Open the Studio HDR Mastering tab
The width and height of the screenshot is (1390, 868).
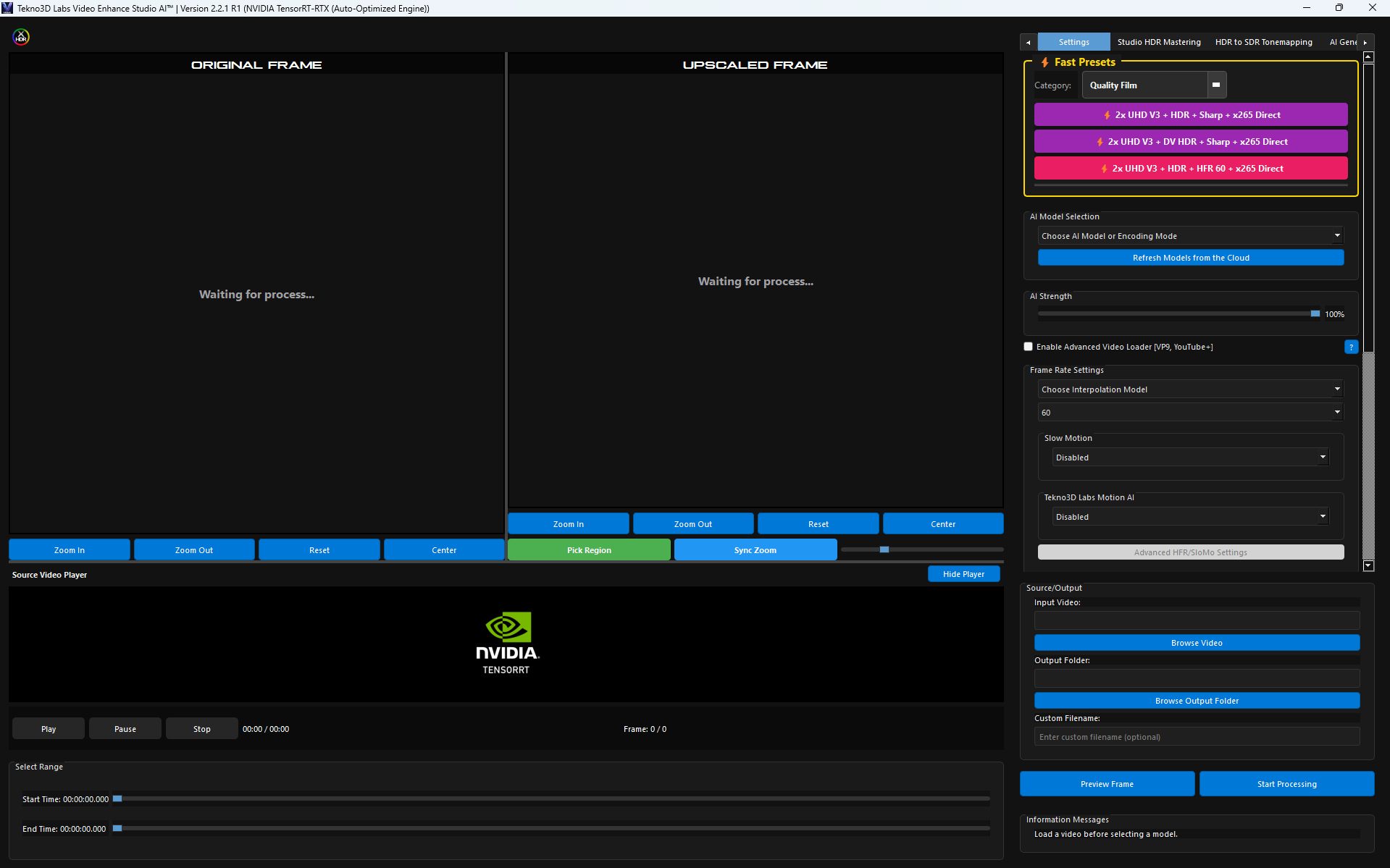[1159, 42]
